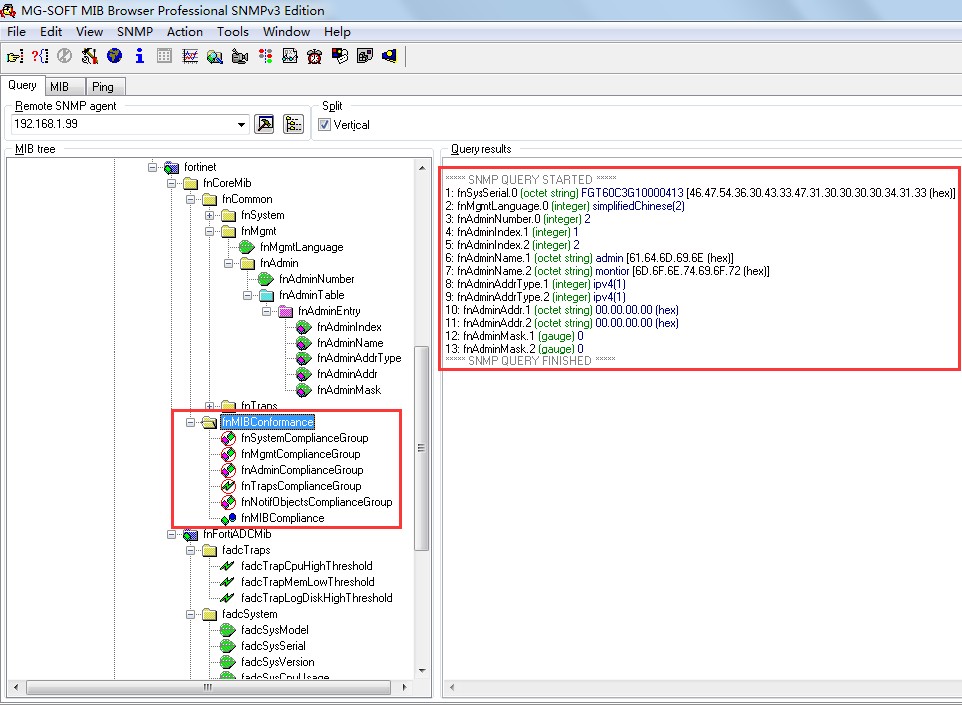Collapse the fnCoreMib node
The width and height of the screenshot is (962, 705).
coord(171,183)
